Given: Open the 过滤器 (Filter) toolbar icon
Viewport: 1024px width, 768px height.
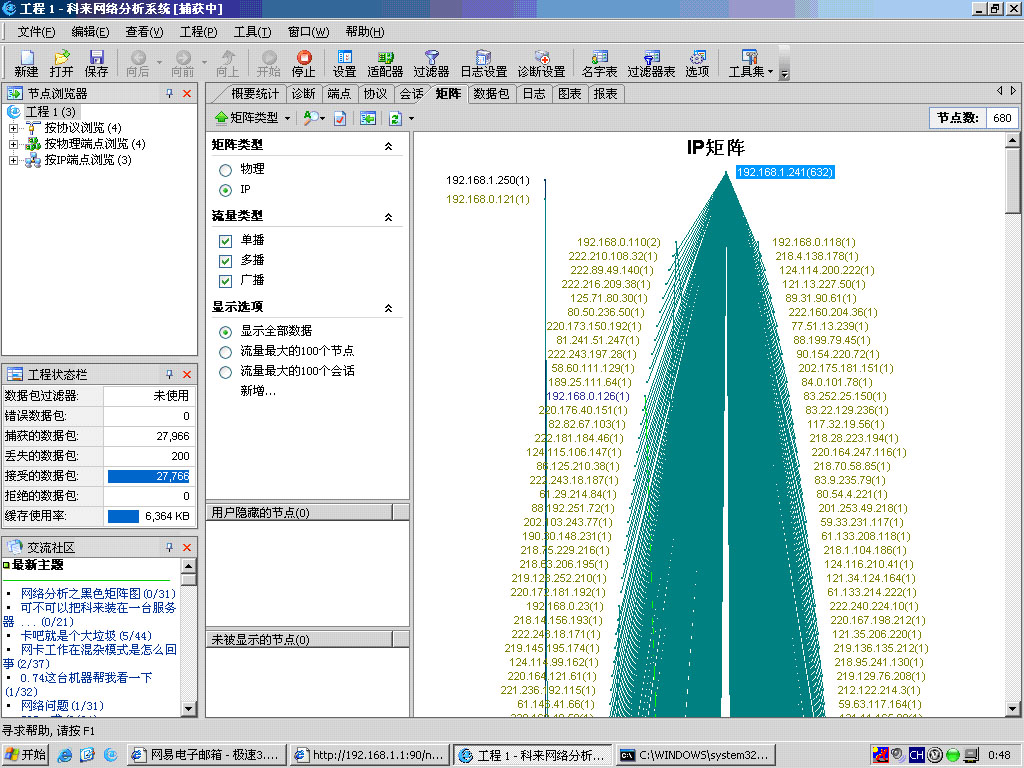Looking at the screenshot, I should (x=431, y=63).
